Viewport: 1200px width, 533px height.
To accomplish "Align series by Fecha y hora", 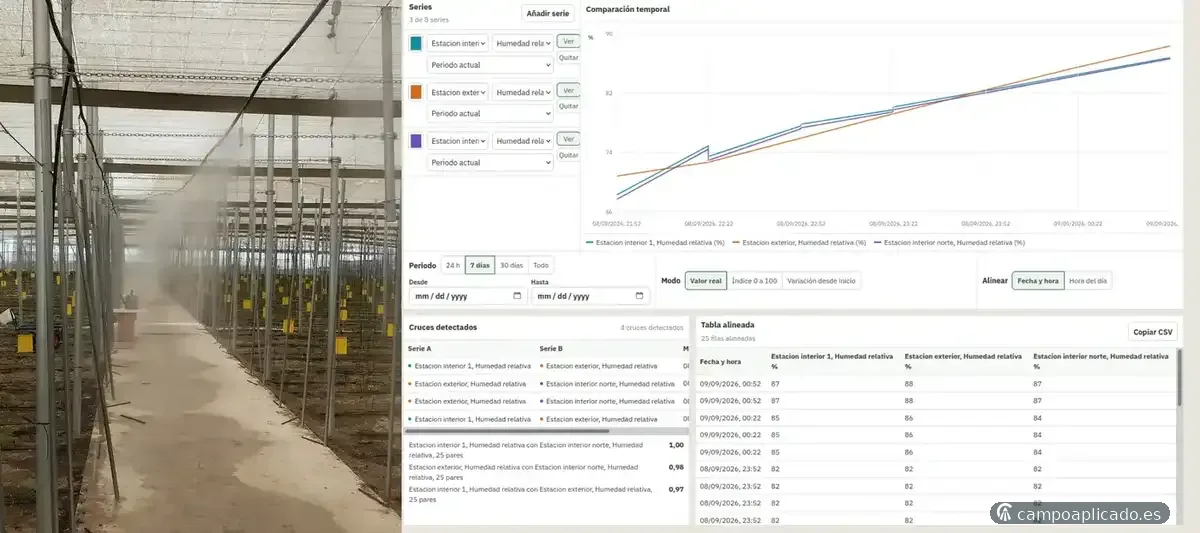I will [1038, 281].
